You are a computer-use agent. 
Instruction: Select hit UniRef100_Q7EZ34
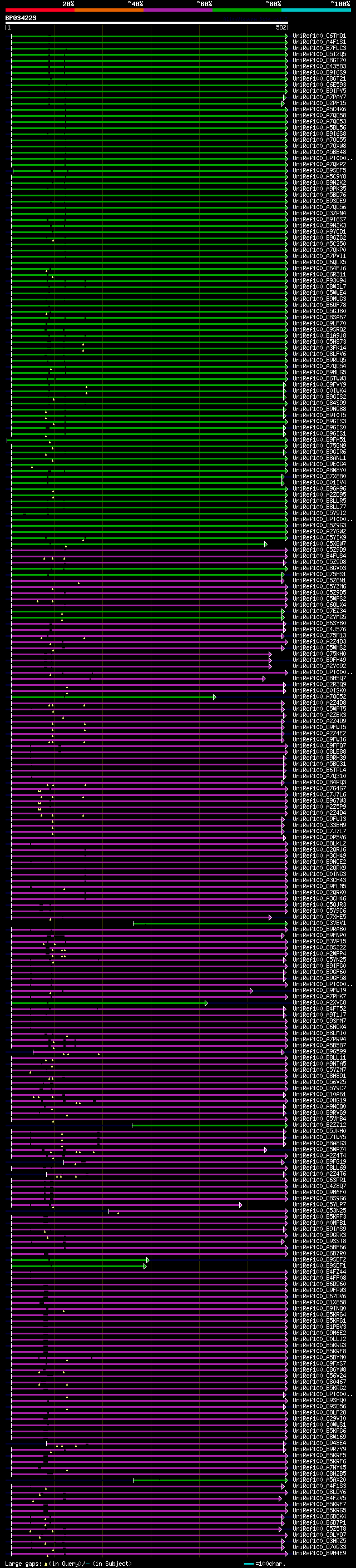[319, 611]
